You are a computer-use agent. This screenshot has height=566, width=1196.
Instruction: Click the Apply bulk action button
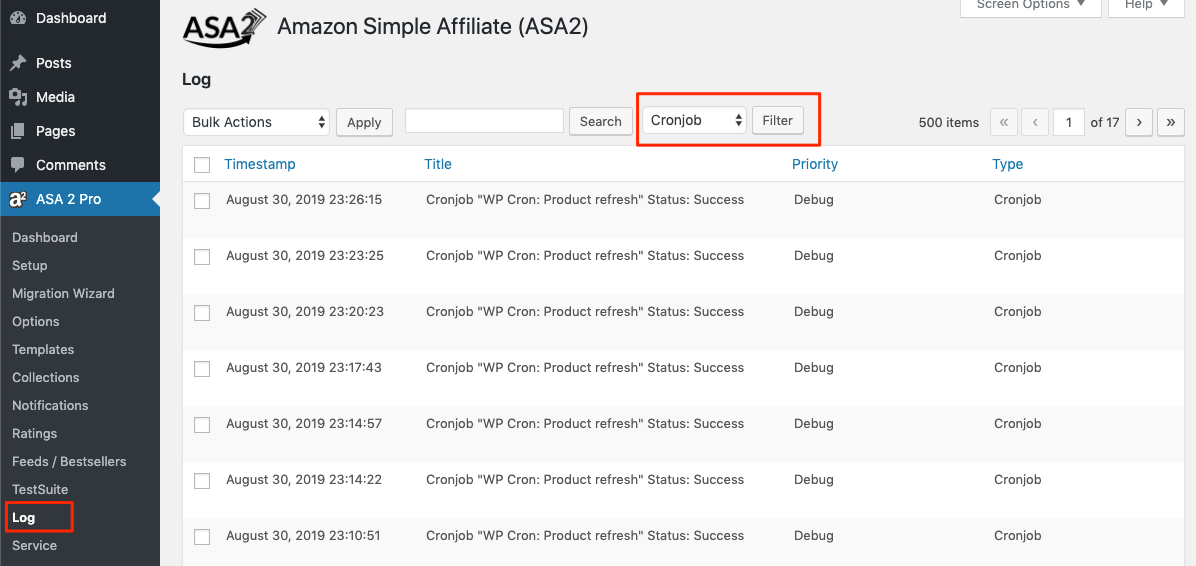tap(365, 122)
